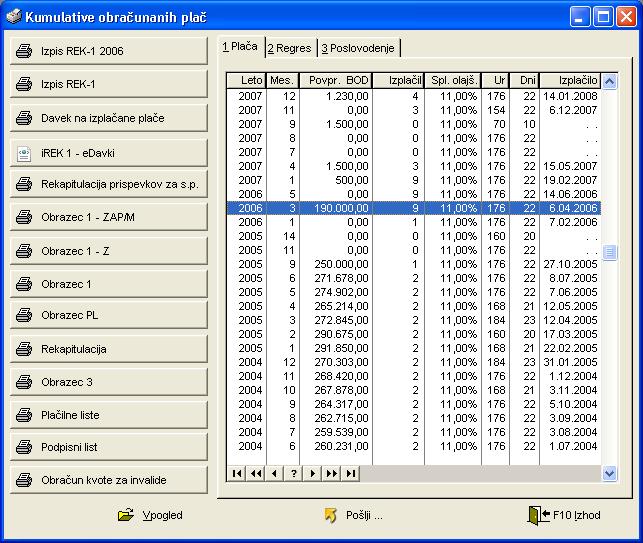Click the Pošlji ... button
643x543 pixels.
tap(354, 515)
